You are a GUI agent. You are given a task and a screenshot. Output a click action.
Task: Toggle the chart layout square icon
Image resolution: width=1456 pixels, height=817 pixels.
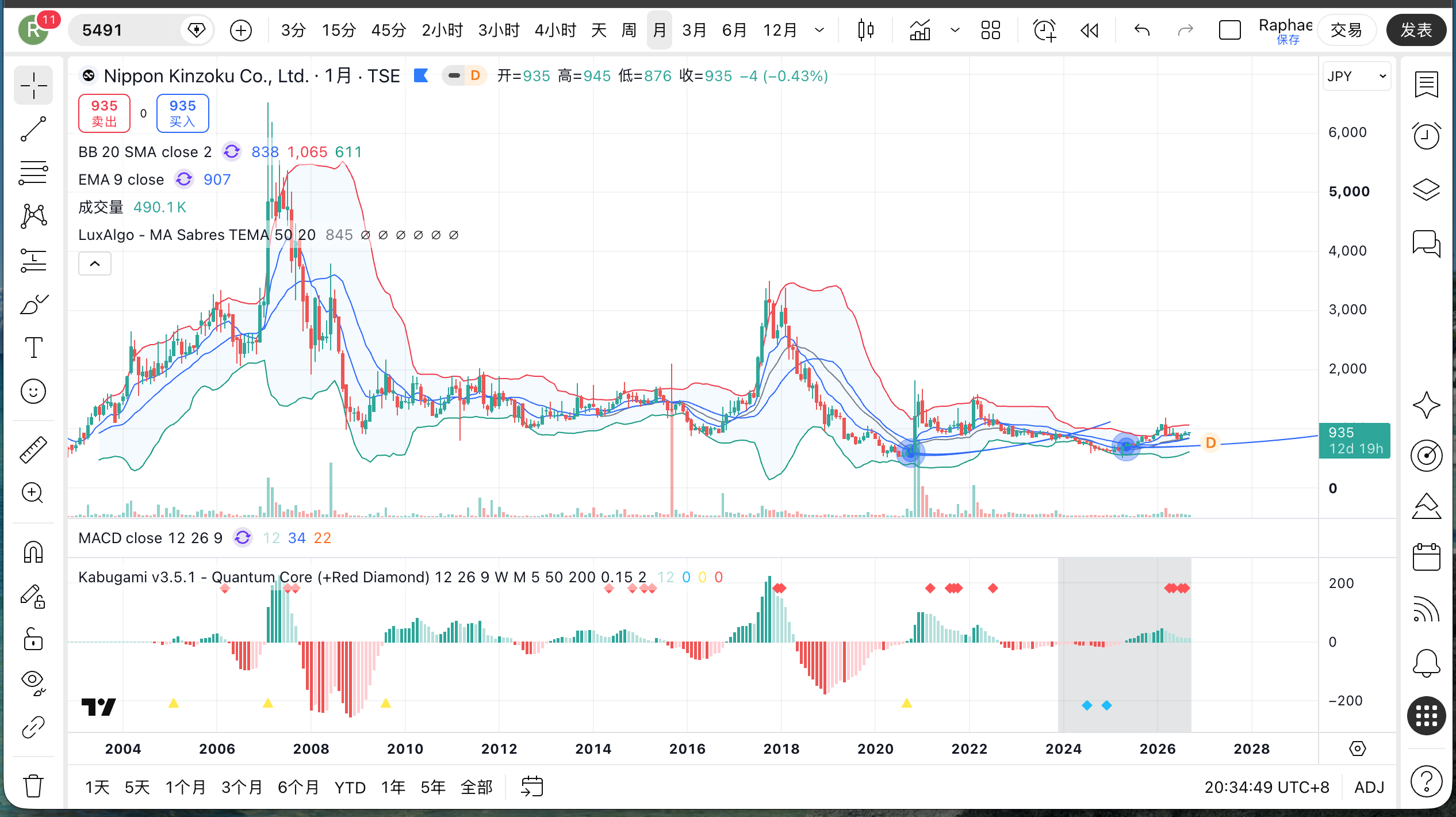tap(1229, 30)
